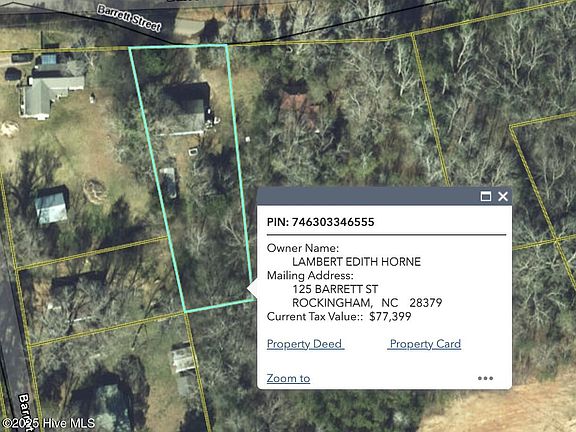The height and width of the screenshot is (432, 576).
Task: Click the round brush pile in the left yard
Action: point(95,191)
